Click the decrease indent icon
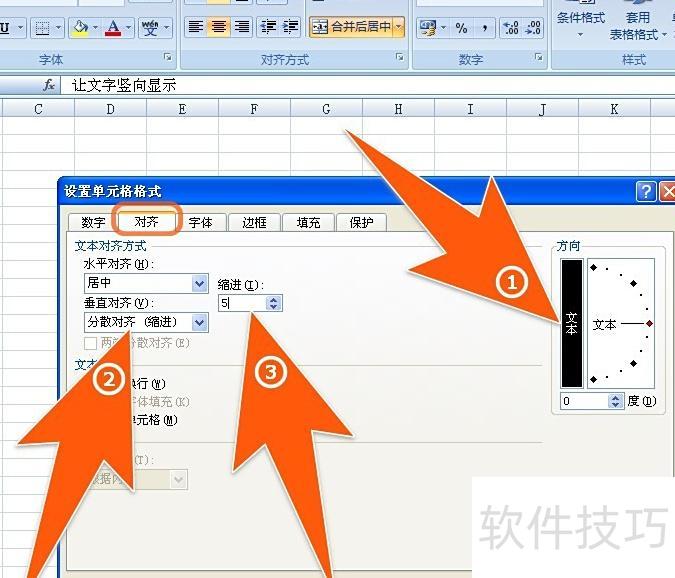675x578 pixels. tap(268, 27)
